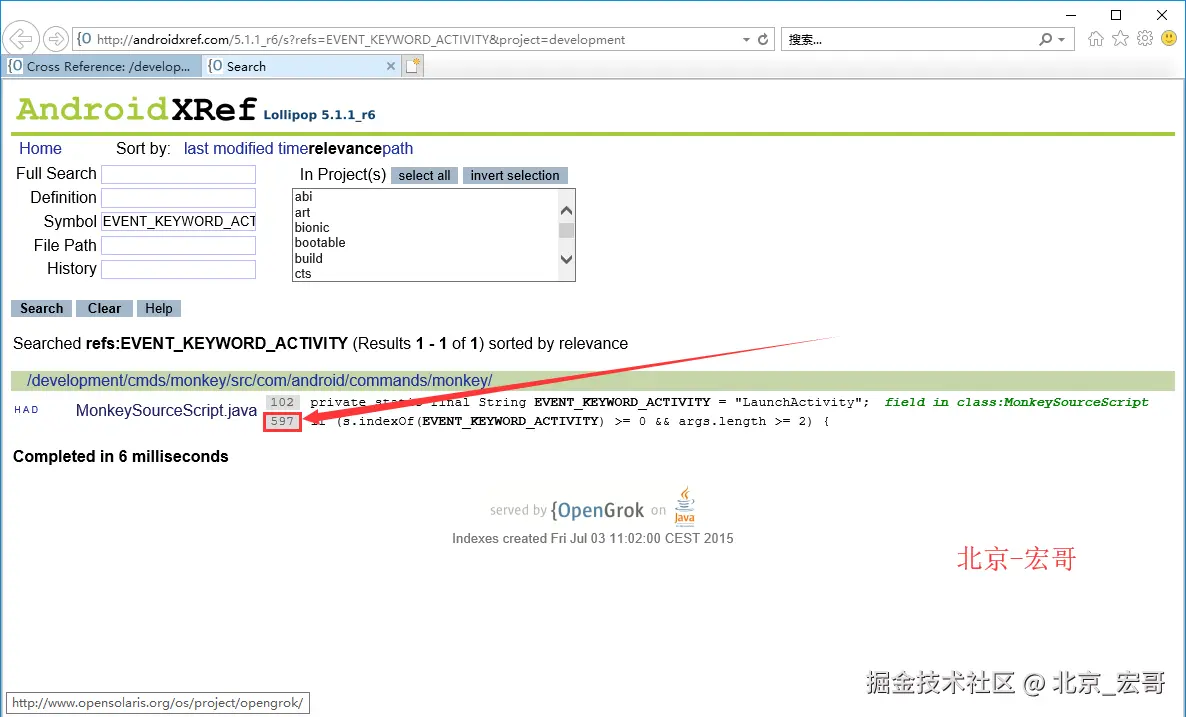Switch to the Cross Reference: /develop... tab
This screenshot has width=1186, height=717.
tap(103, 67)
